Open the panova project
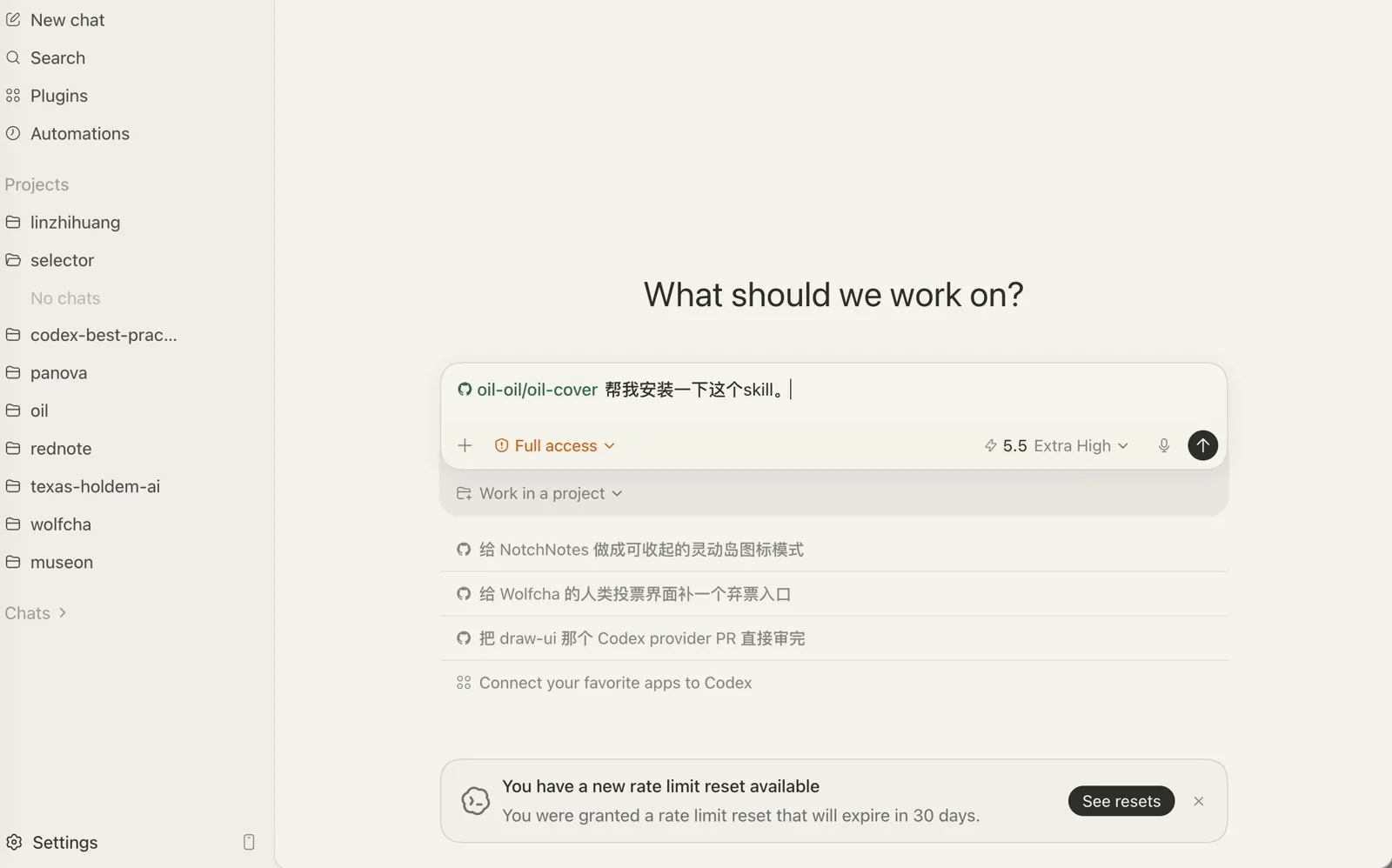The height and width of the screenshot is (868, 1392). [58, 372]
